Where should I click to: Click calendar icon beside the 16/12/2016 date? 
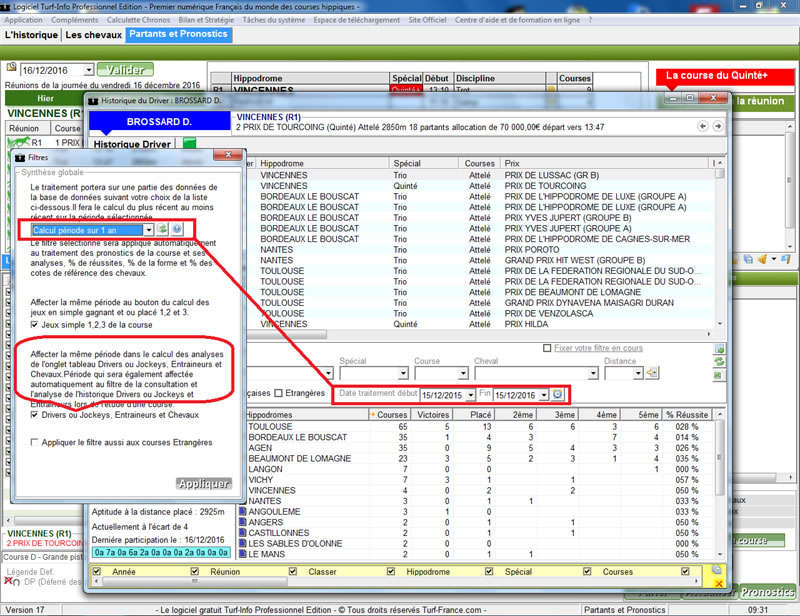[12, 70]
